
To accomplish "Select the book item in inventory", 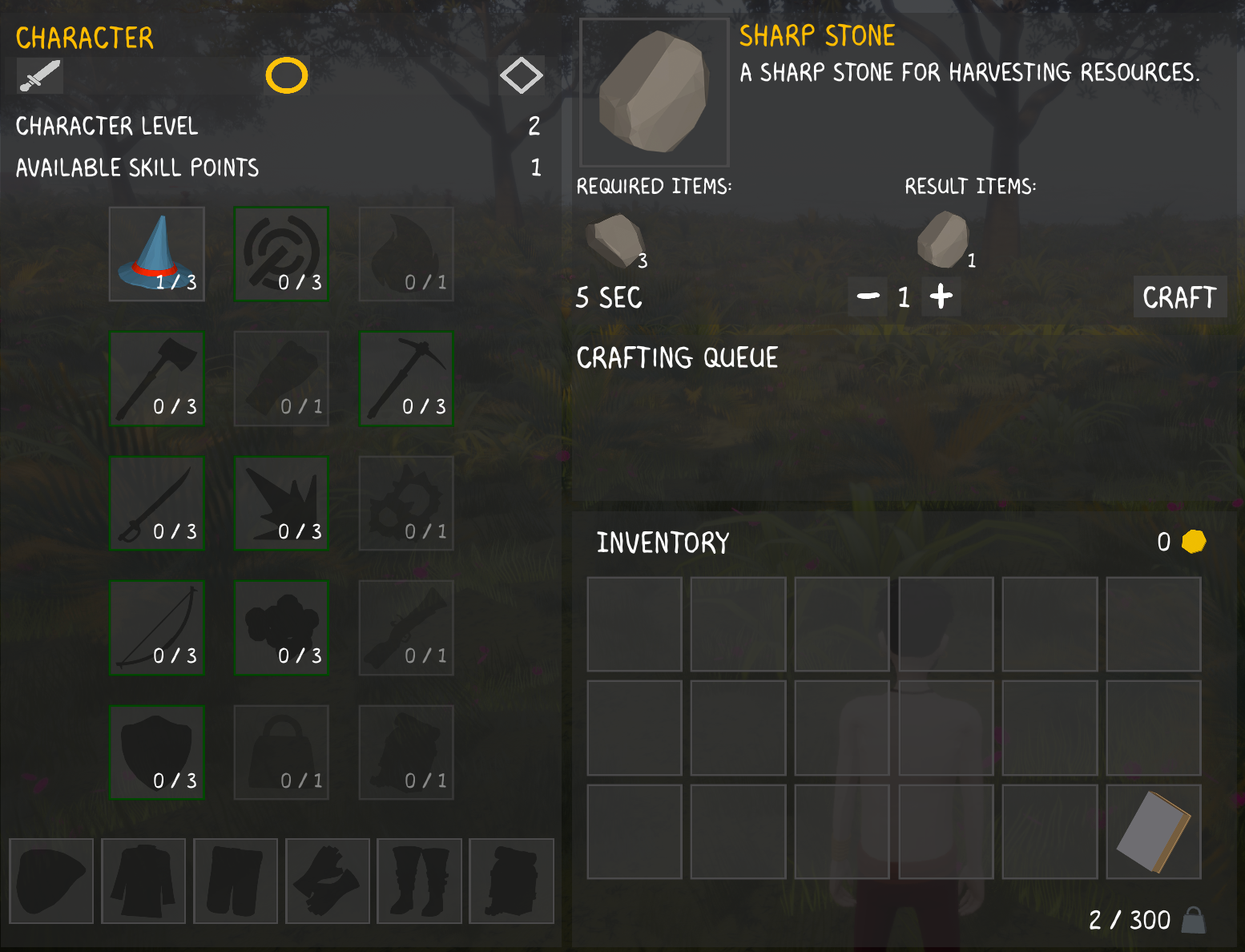I will [1154, 832].
